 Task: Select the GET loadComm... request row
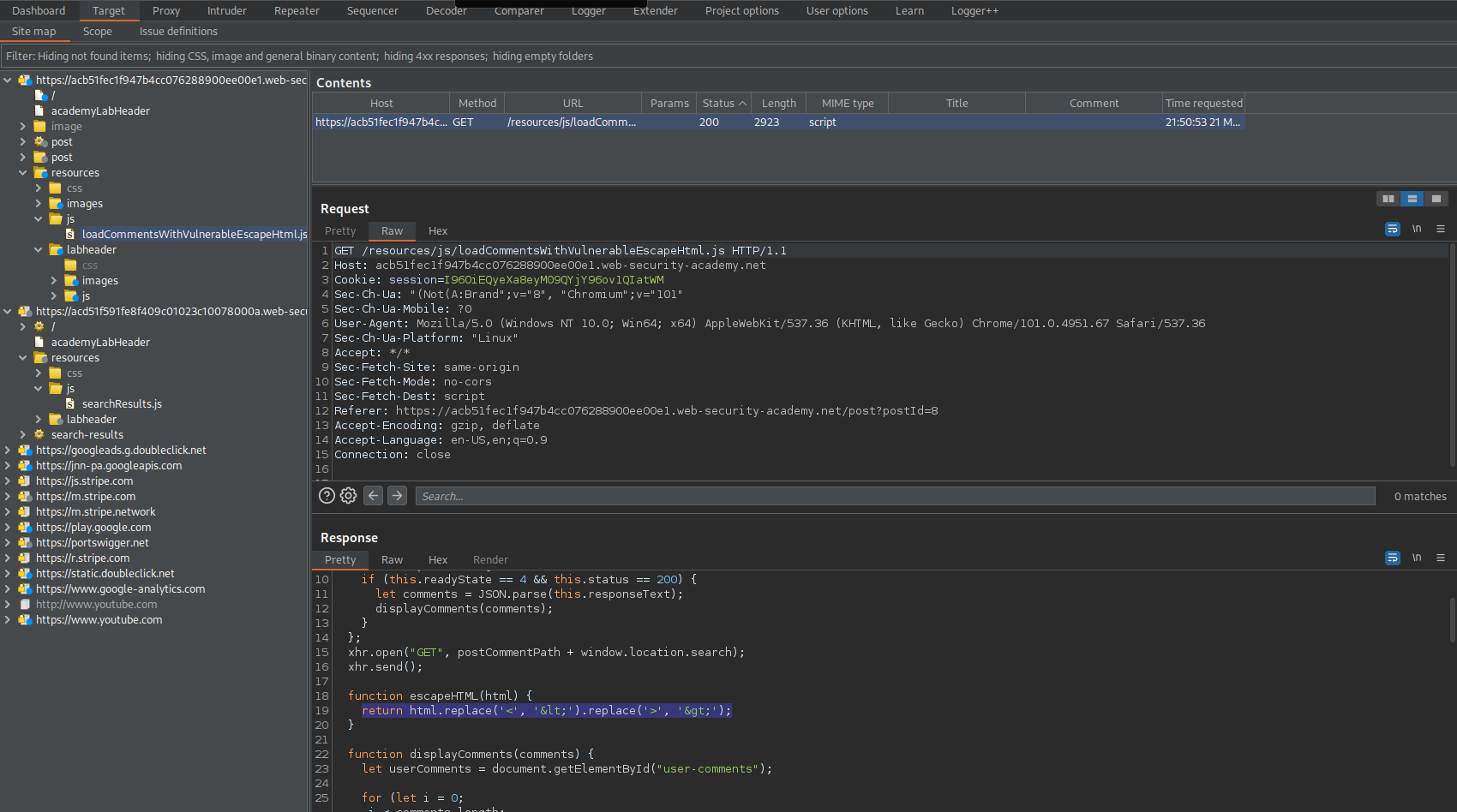pyautogui.click(x=778, y=122)
